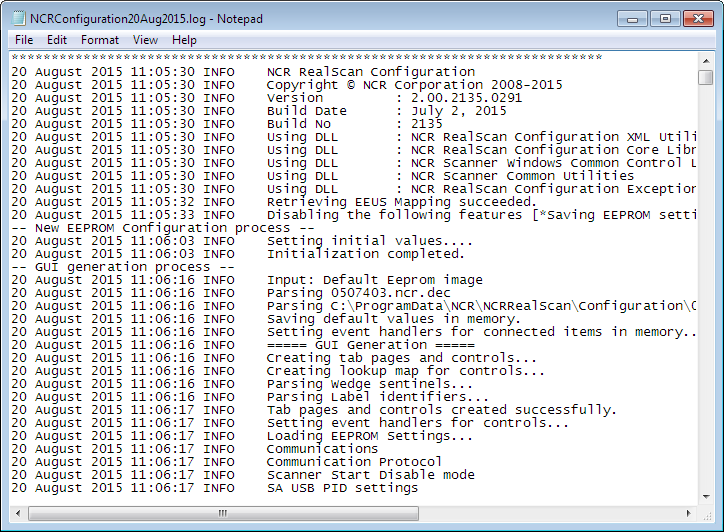The width and height of the screenshot is (724, 532).
Task: Click 'Parsing Label identifiers...' line
Action: click(378, 397)
